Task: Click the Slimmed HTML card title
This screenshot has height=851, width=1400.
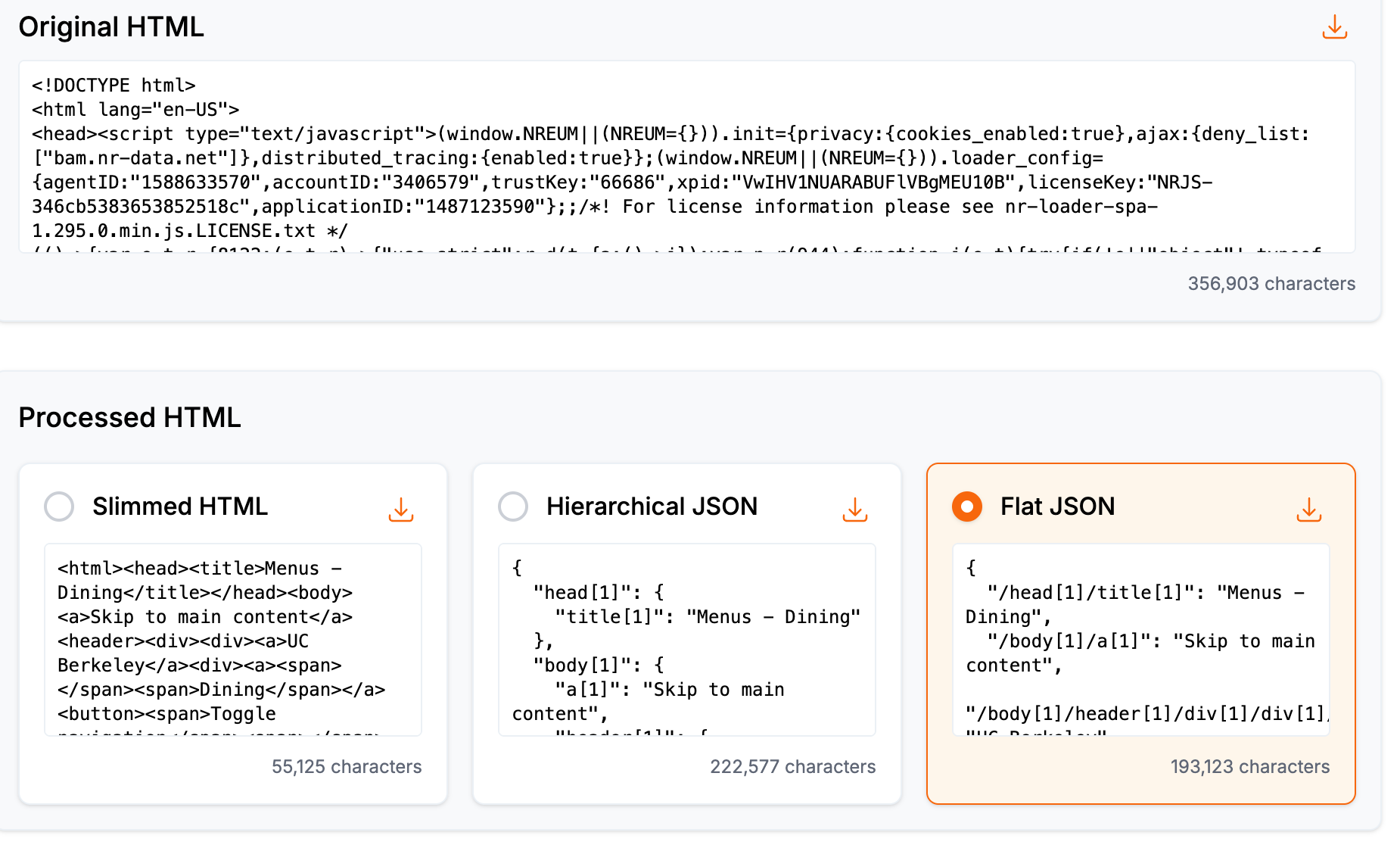Action: coord(180,507)
